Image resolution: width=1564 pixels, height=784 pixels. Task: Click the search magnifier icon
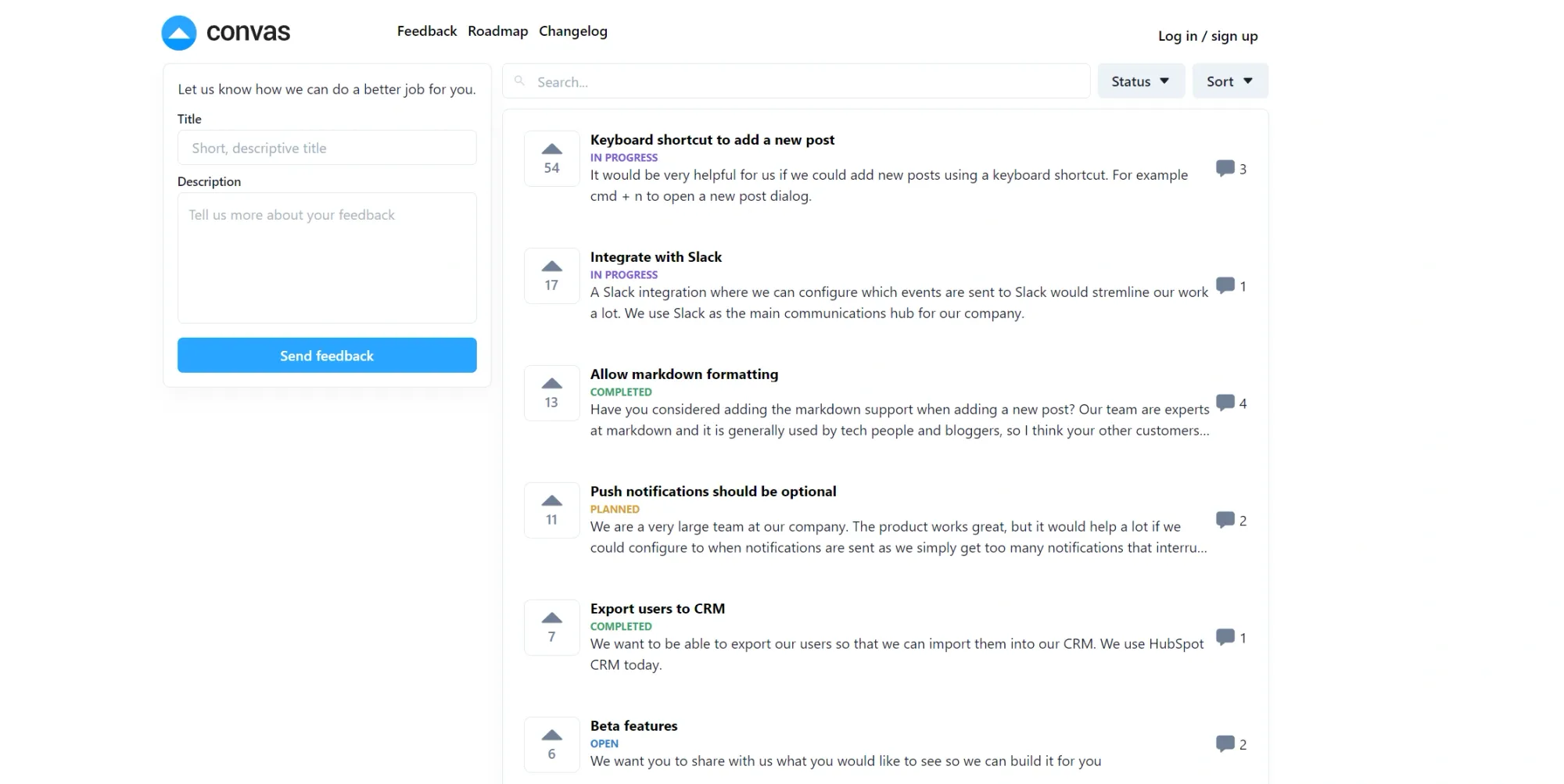click(x=519, y=81)
